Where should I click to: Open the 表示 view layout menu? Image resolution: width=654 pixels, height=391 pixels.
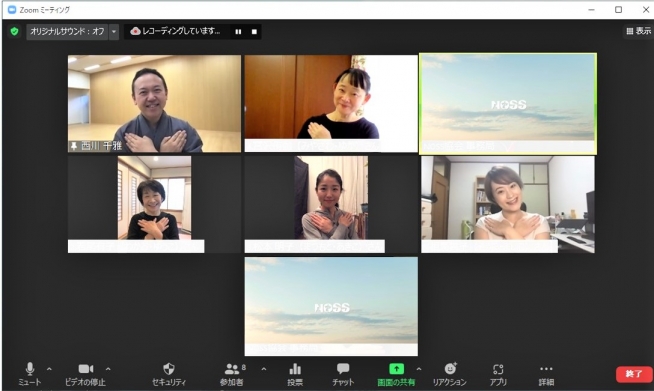coord(639,31)
